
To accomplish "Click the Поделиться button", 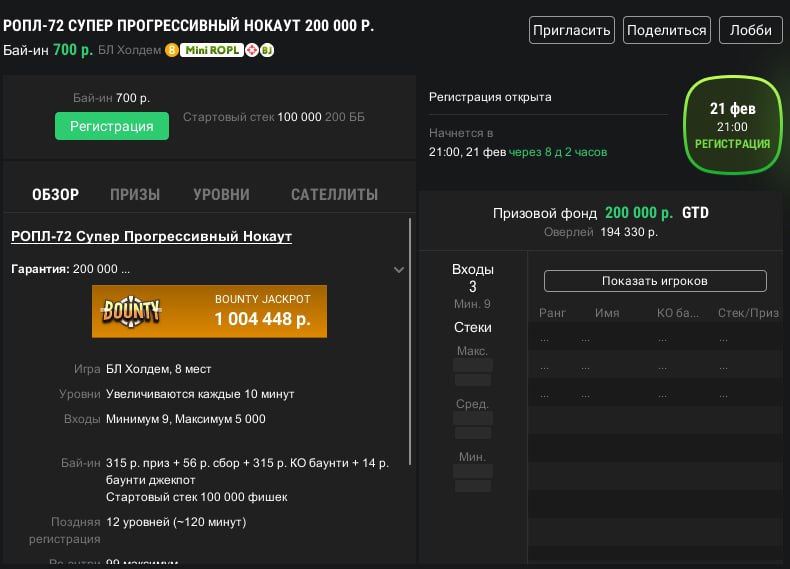I will 666,30.
